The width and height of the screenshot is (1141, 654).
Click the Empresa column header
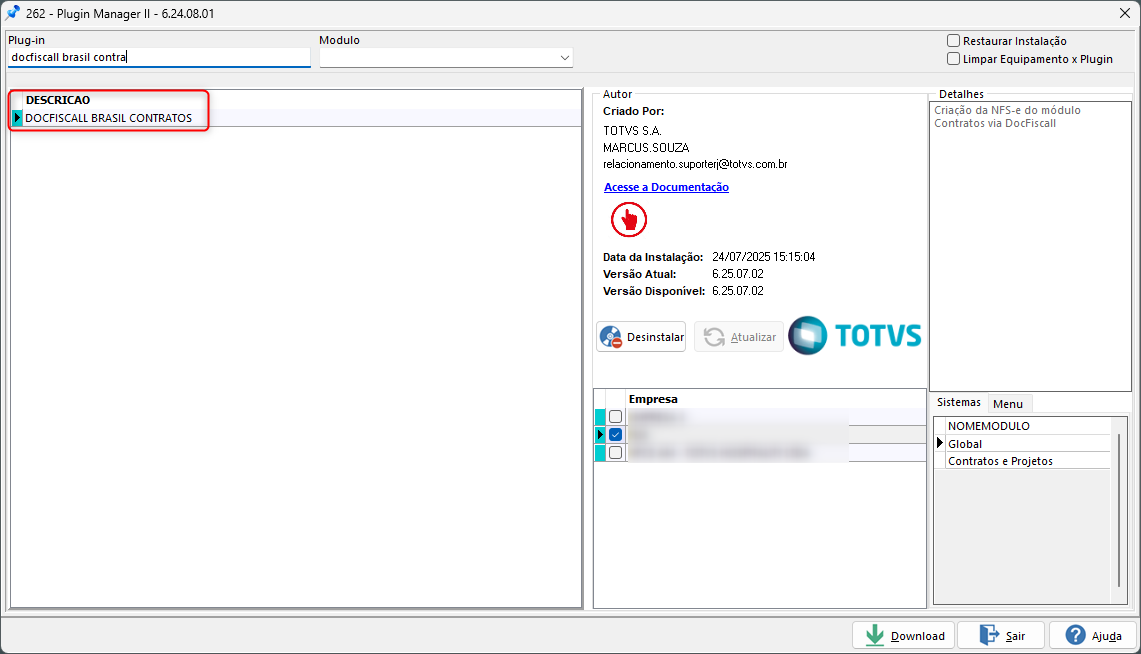click(x=653, y=399)
